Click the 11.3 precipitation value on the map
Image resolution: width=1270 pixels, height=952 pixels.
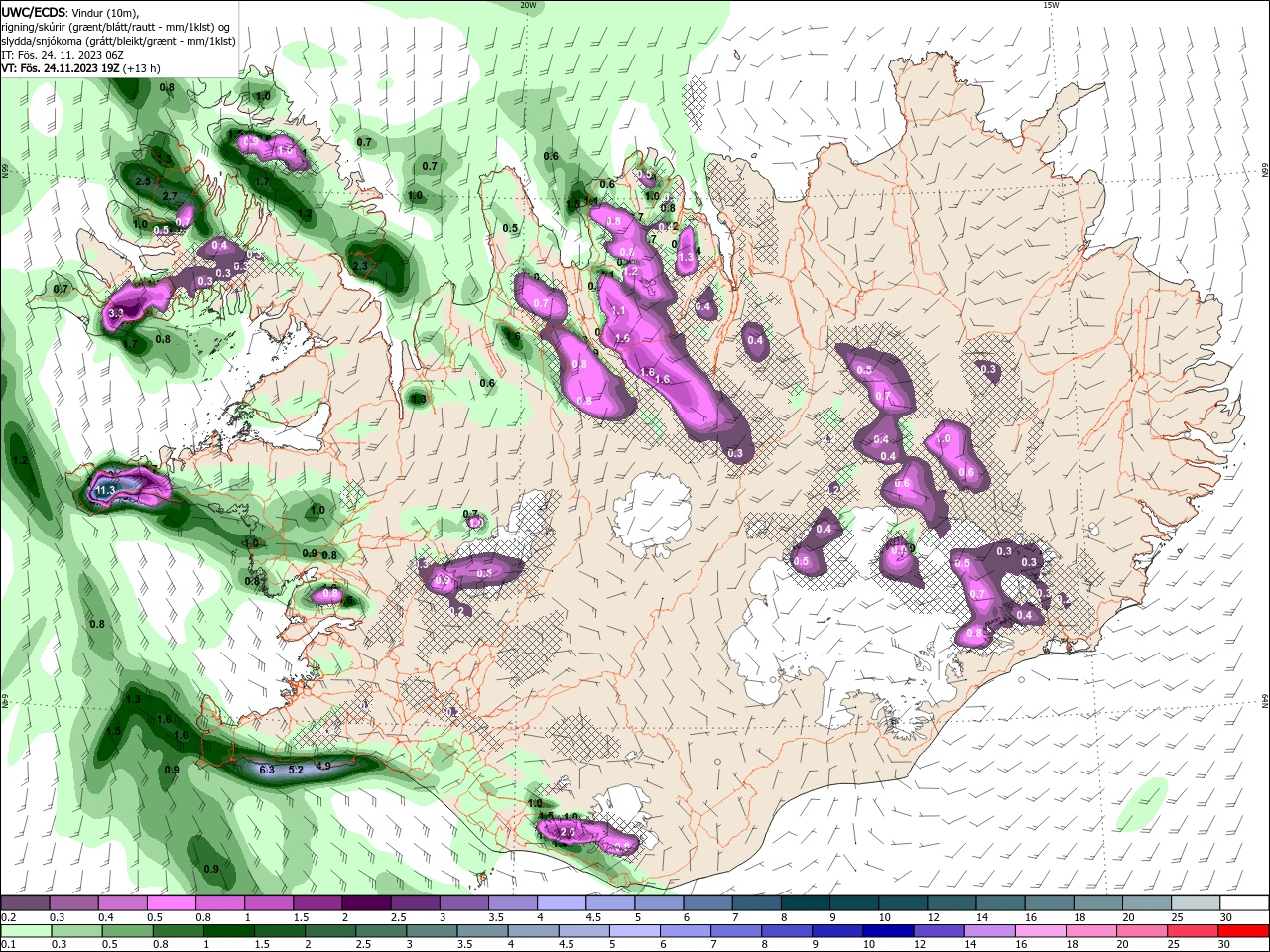coord(105,490)
